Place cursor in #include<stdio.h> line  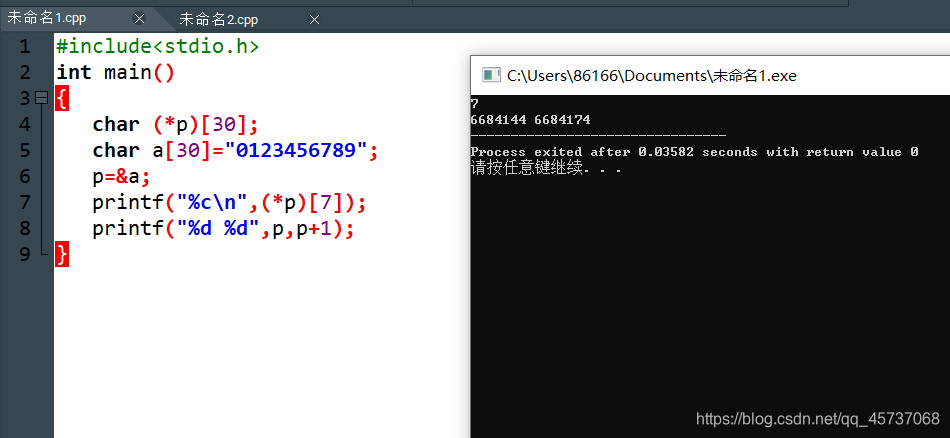158,46
